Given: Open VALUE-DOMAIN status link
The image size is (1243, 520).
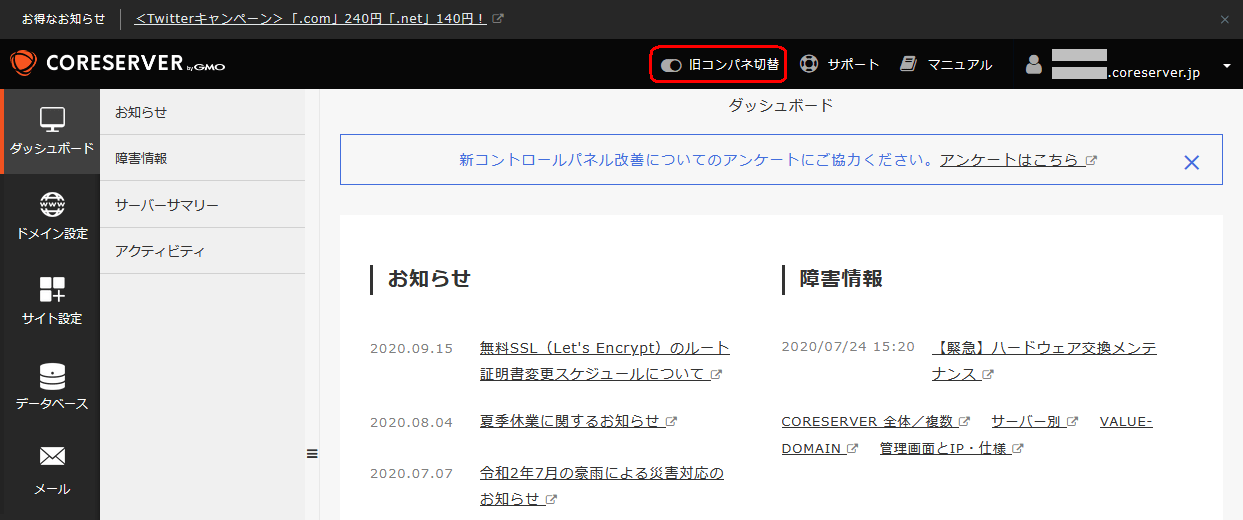Looking at the screenshot, I should click(967, 435).
